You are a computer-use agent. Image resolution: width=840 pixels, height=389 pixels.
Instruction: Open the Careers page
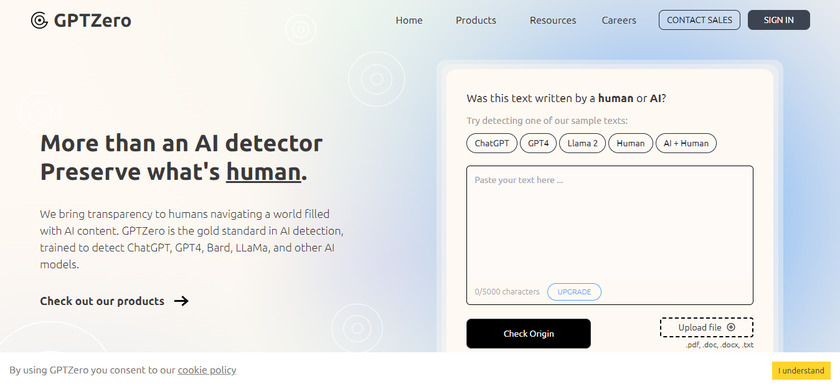(619, 20)
